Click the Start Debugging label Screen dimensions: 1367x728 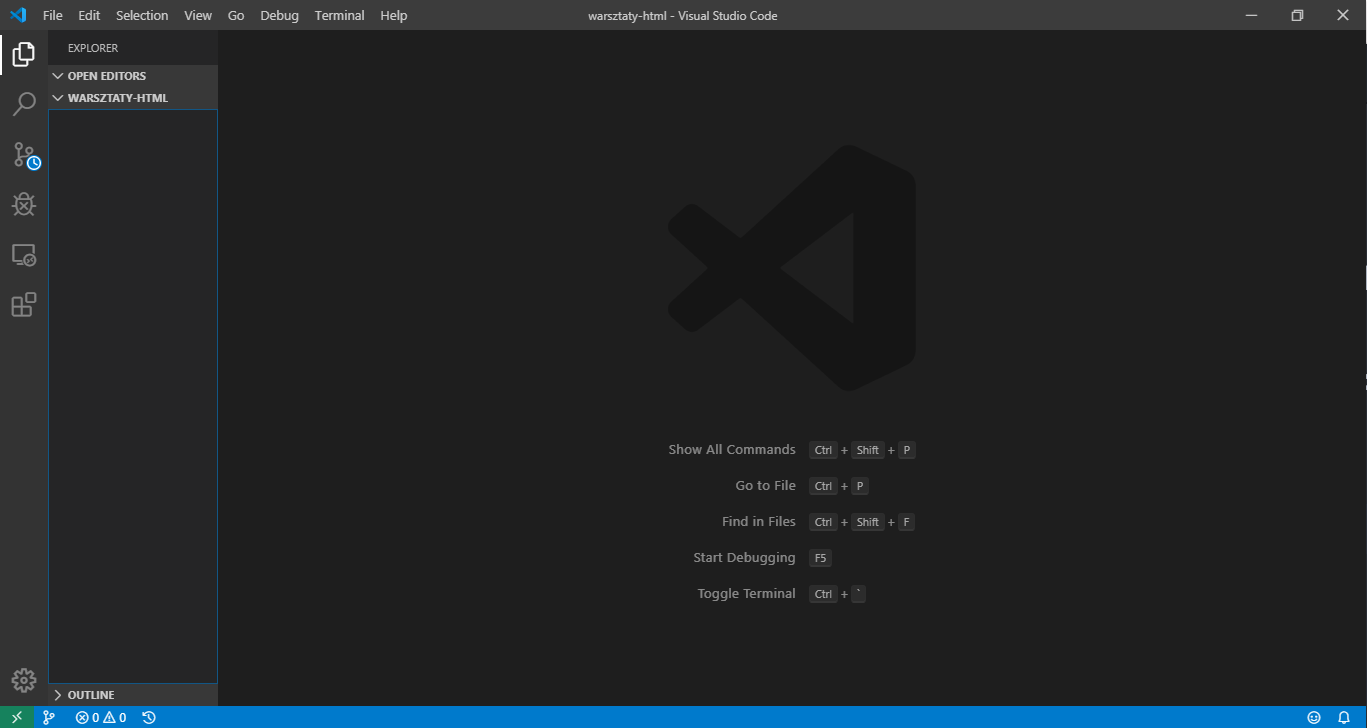[x=745, y=558]
